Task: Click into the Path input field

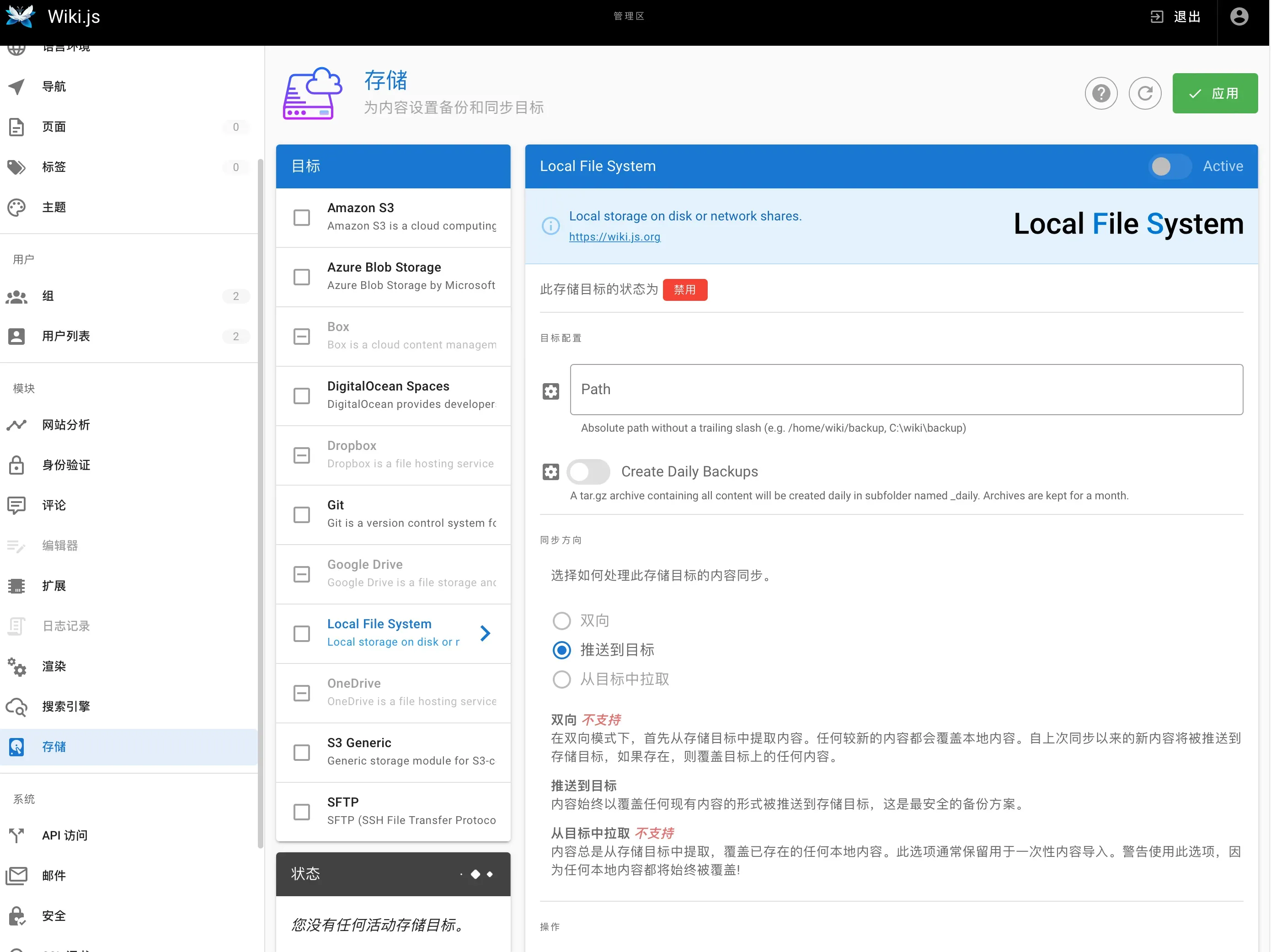Action: (x=906, y=390)
